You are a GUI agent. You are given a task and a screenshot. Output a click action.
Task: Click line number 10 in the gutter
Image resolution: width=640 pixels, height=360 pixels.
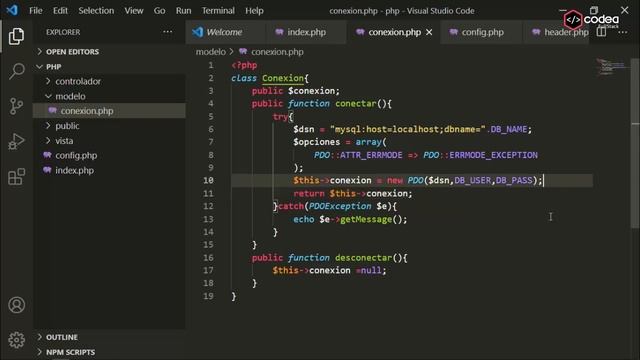(208, 180)
